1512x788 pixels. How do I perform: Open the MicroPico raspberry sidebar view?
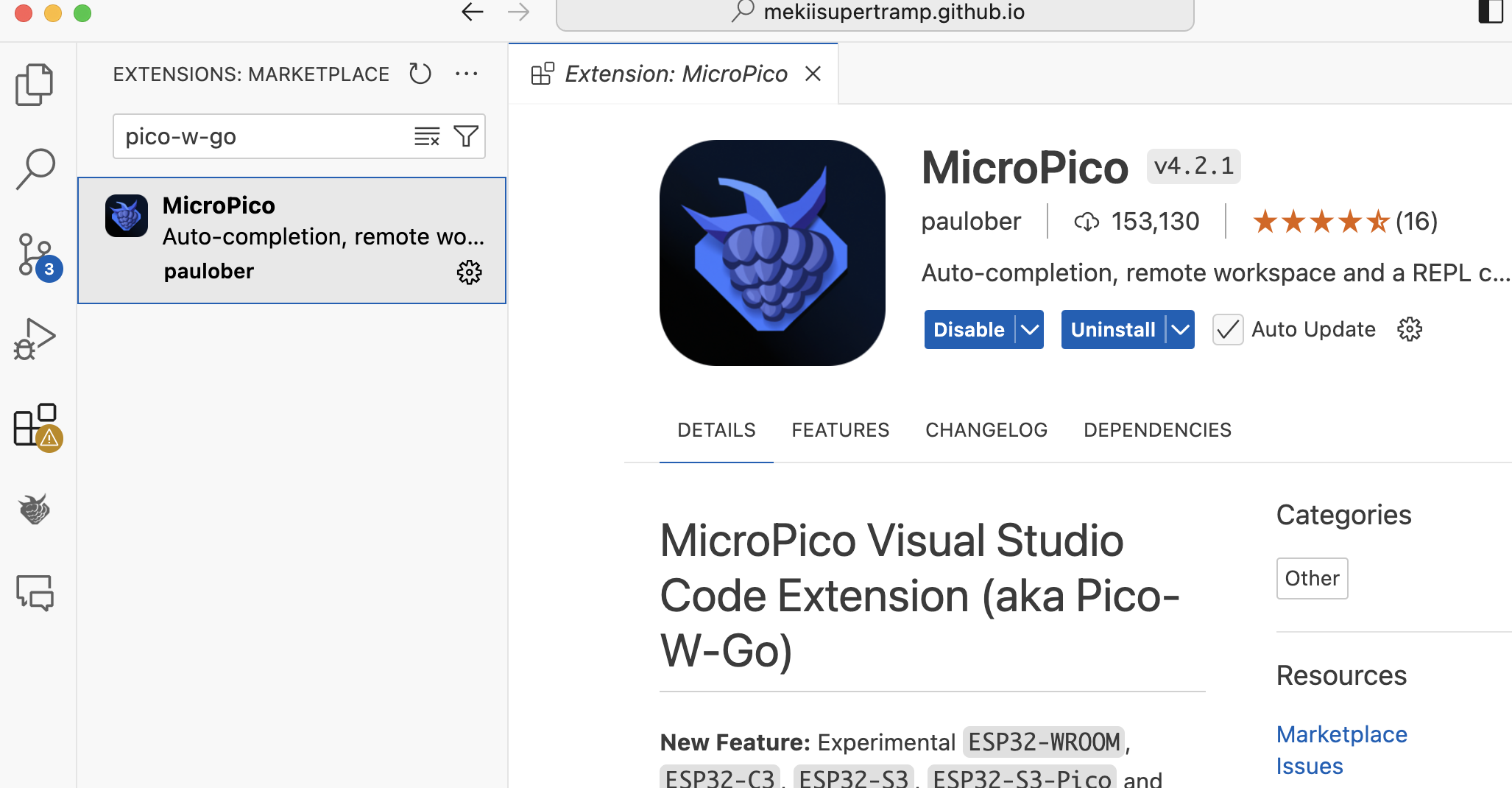(35, 510)
